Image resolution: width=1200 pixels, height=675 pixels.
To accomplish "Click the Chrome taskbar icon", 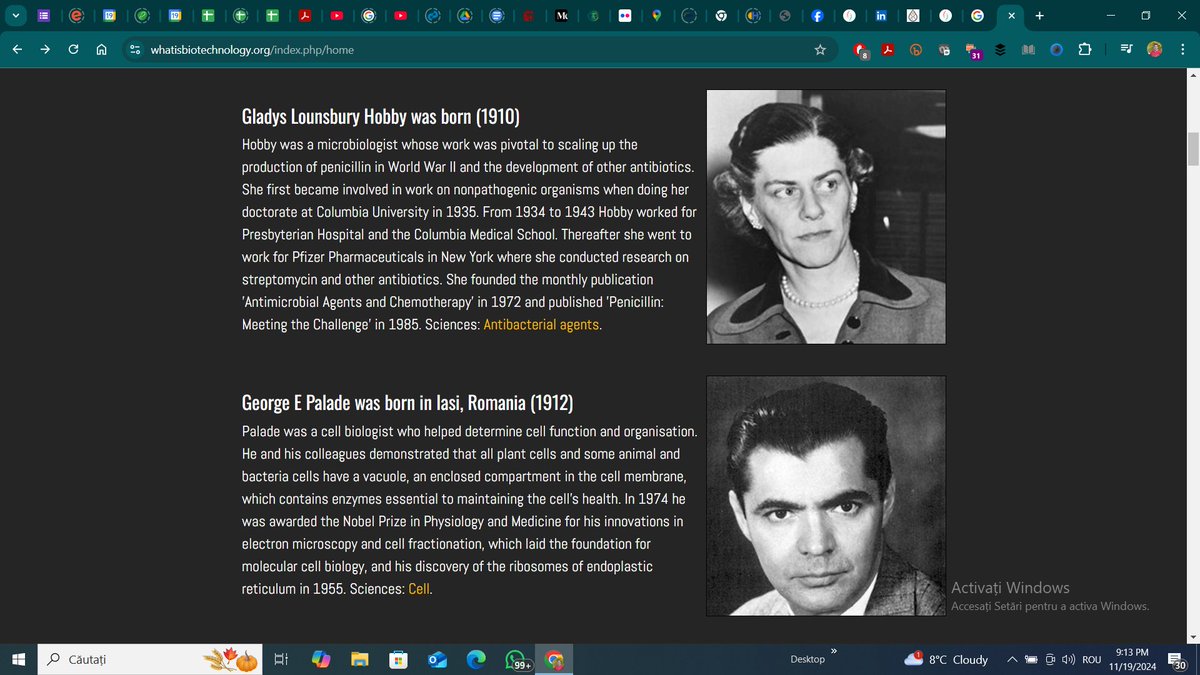I will 554,659.
